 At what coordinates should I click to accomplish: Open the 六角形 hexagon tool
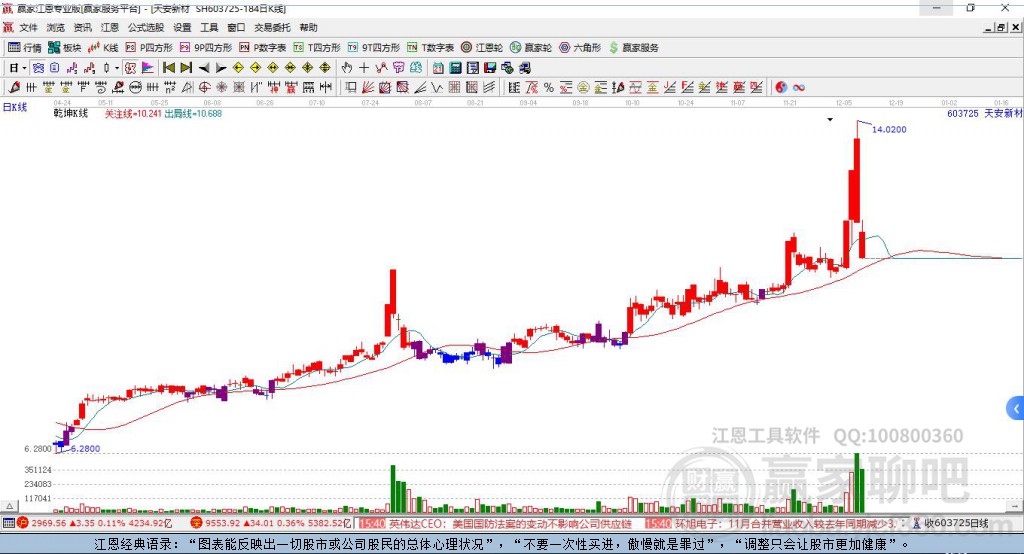click(580, 48)
